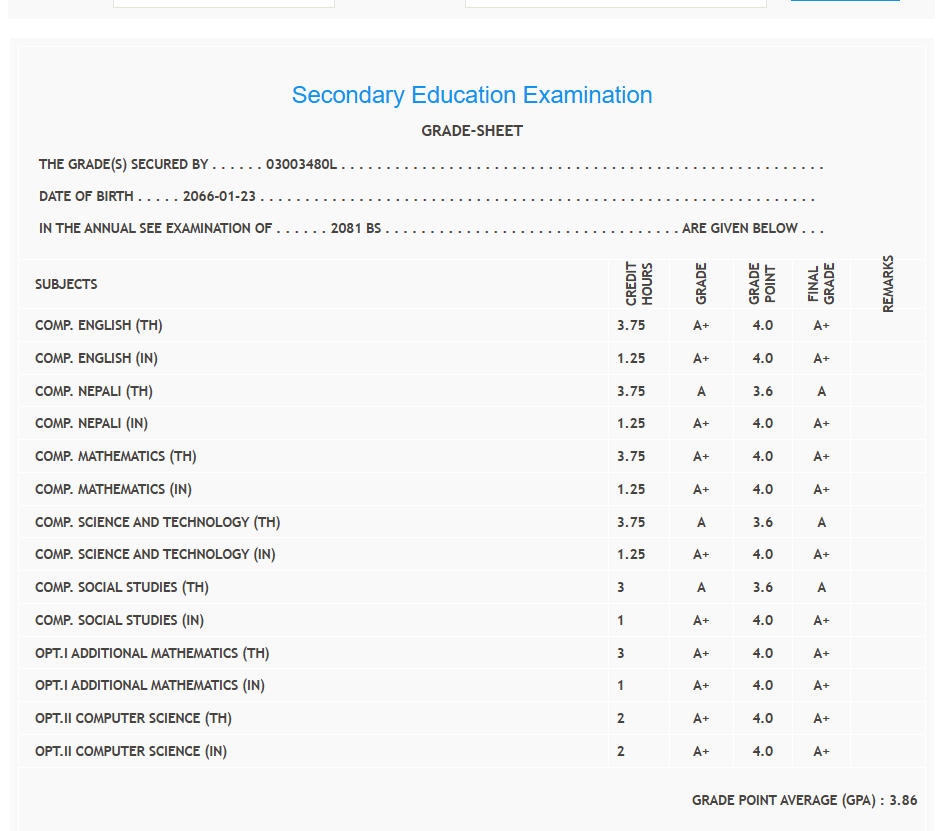951x831 pixels.
Task: Select the COMP. ENGLISH (TH) row label
Action: pyautogui.click(x=98, y=325)
